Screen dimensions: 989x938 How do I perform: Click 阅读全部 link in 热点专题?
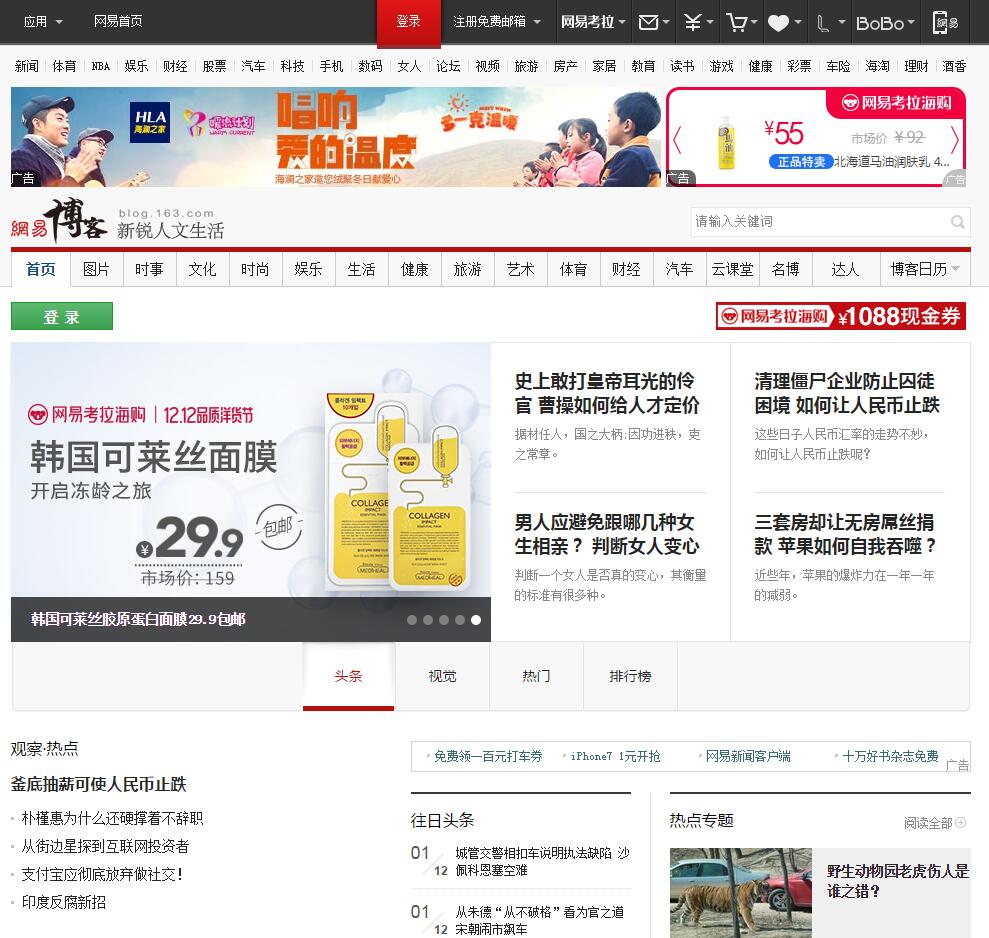point(928,823)
